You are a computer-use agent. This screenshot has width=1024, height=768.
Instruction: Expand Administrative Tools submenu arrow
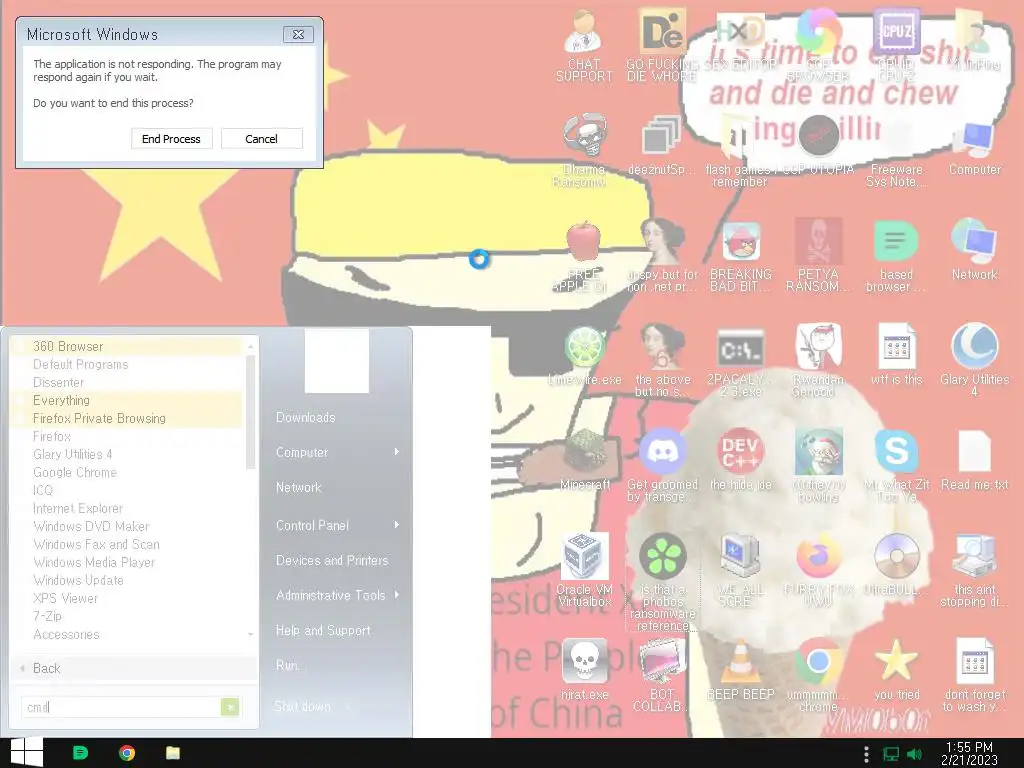tap(396, 595)
